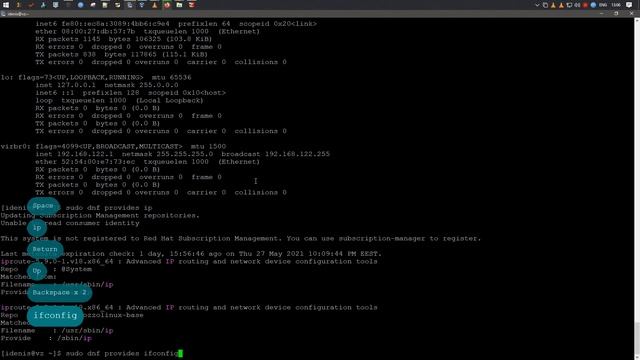The width and height of the screenshot is (640, 360).
Task: Maximize or restore the terminal window
Action: coord(616,13)
